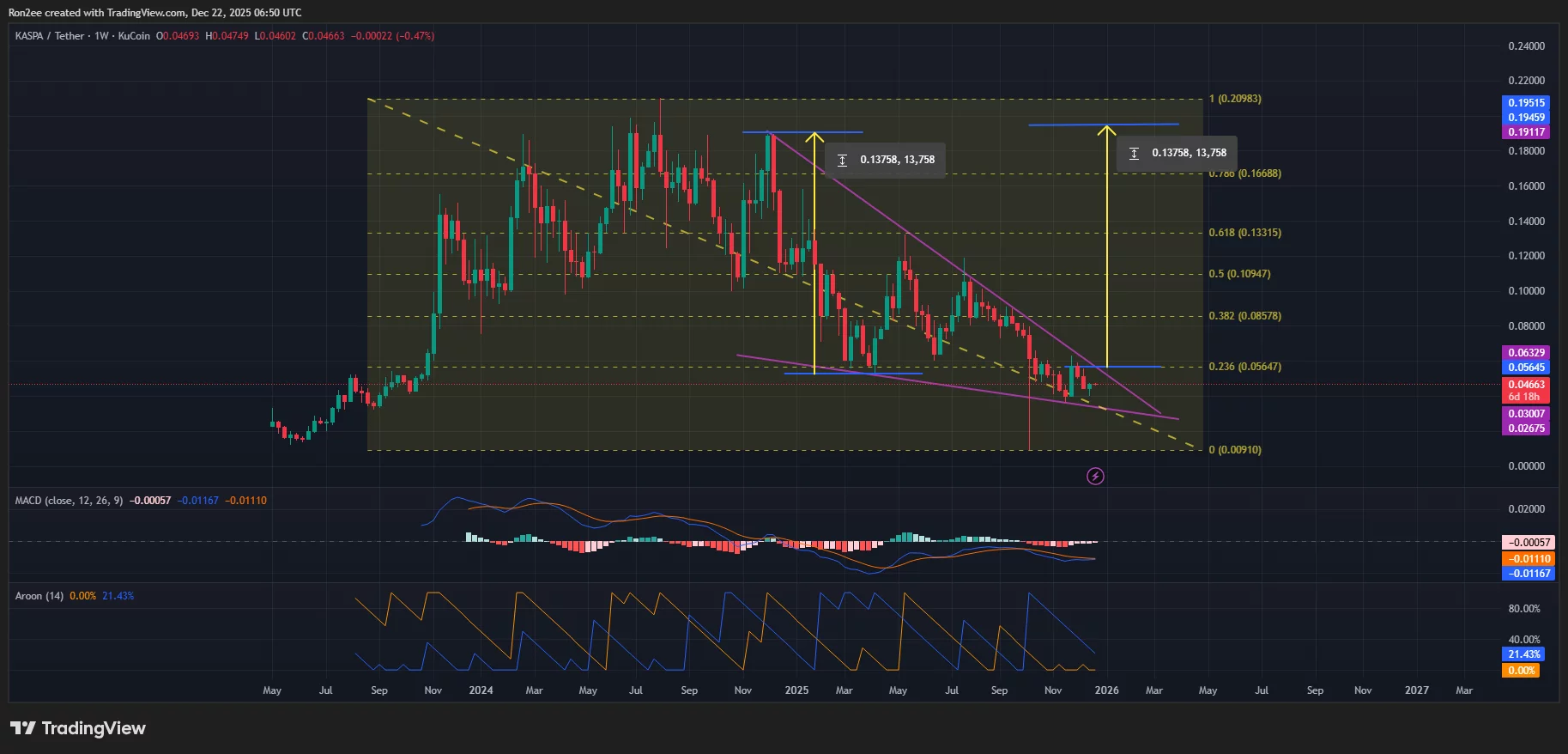
Task: Click the orange -0.01110 MACD signal label
Action: 1529,559
